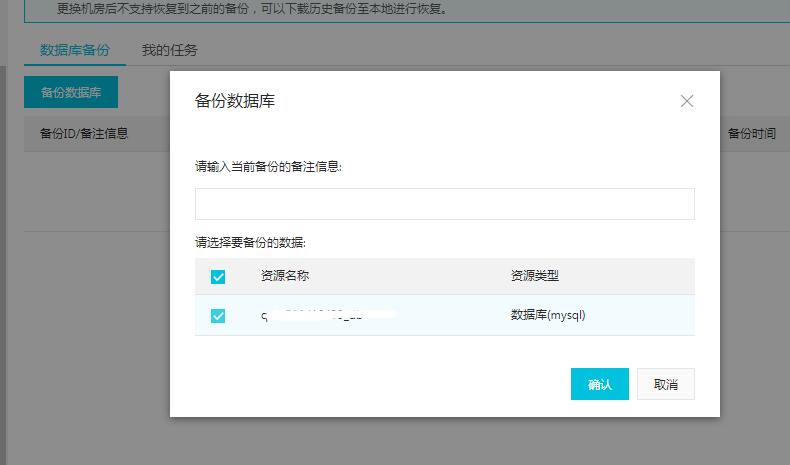The width and height of the screenshot is (790, 465).
Task: Click the 备份时间 column header
Action: [x=751, y=133]
